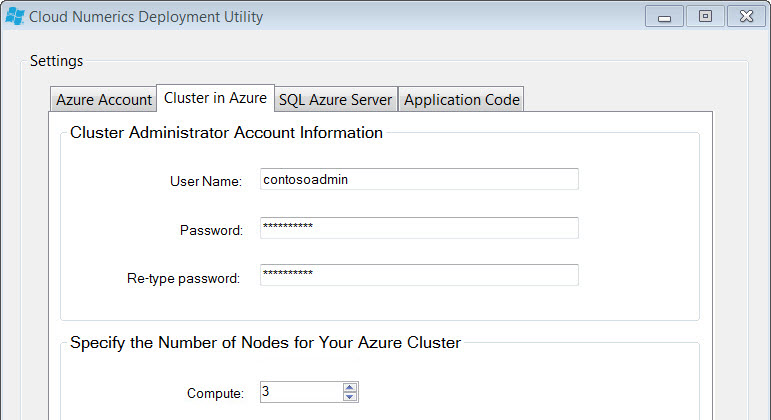The image size is (771, 420).
Task: Select the Cluster in Azure tab
Action: (215, 98)
